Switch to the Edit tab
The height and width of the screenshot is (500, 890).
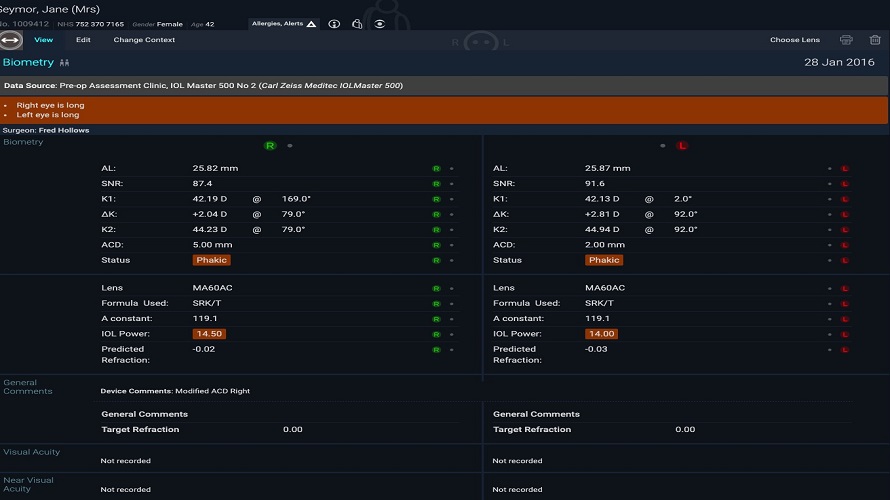pyautogui.click(x=83, y=40)
